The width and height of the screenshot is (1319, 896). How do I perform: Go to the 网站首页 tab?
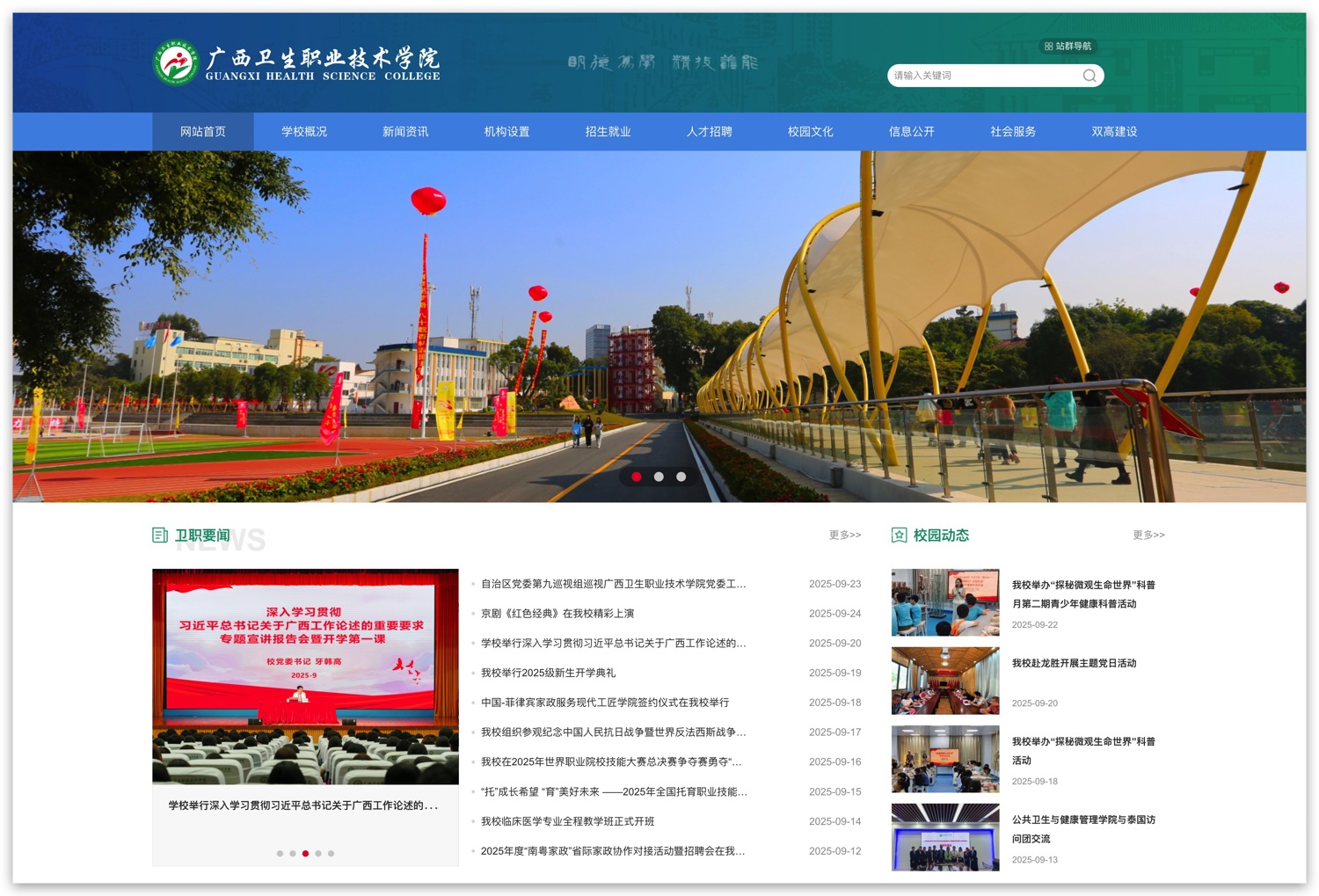(203, 132)
